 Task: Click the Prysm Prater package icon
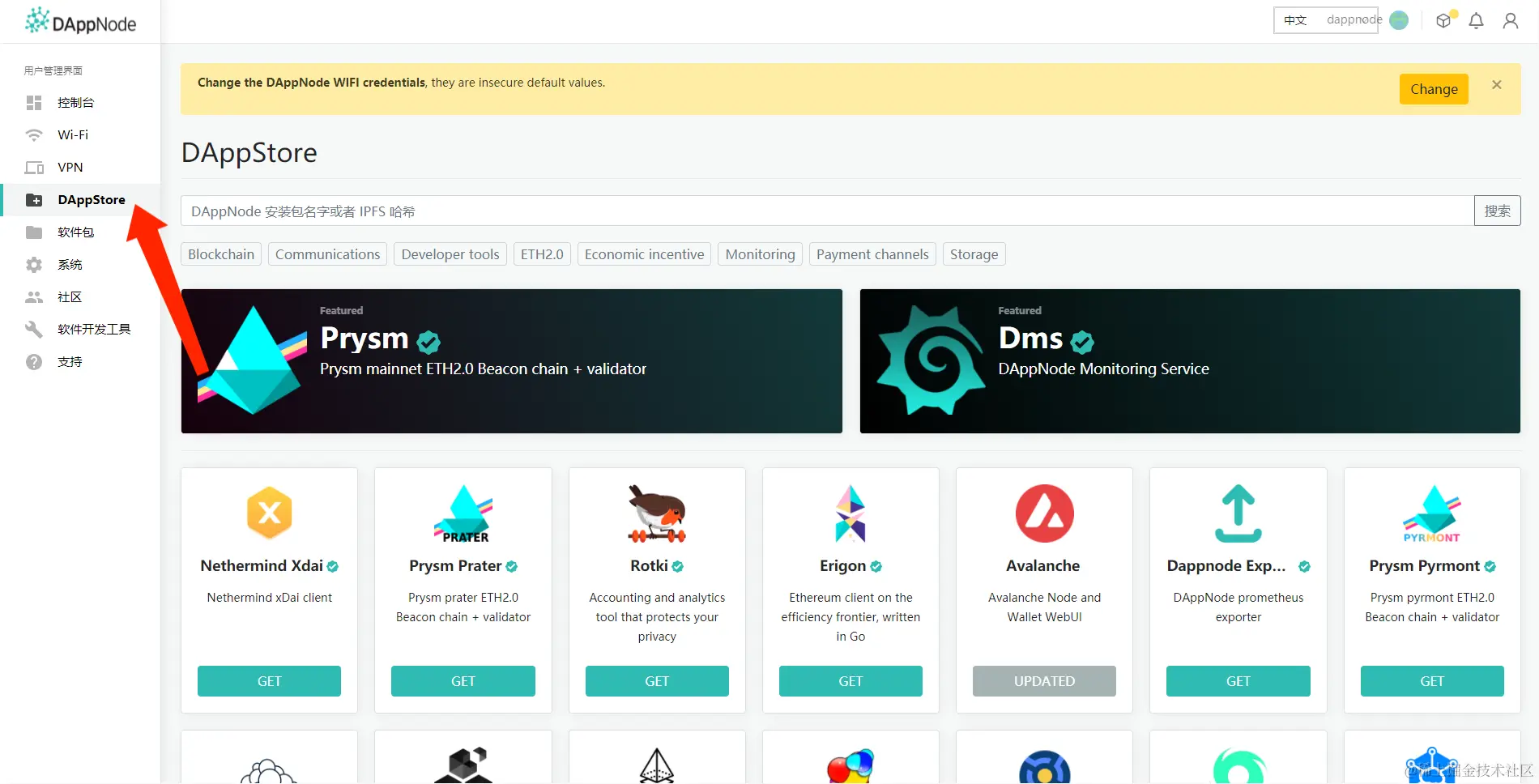463,513
